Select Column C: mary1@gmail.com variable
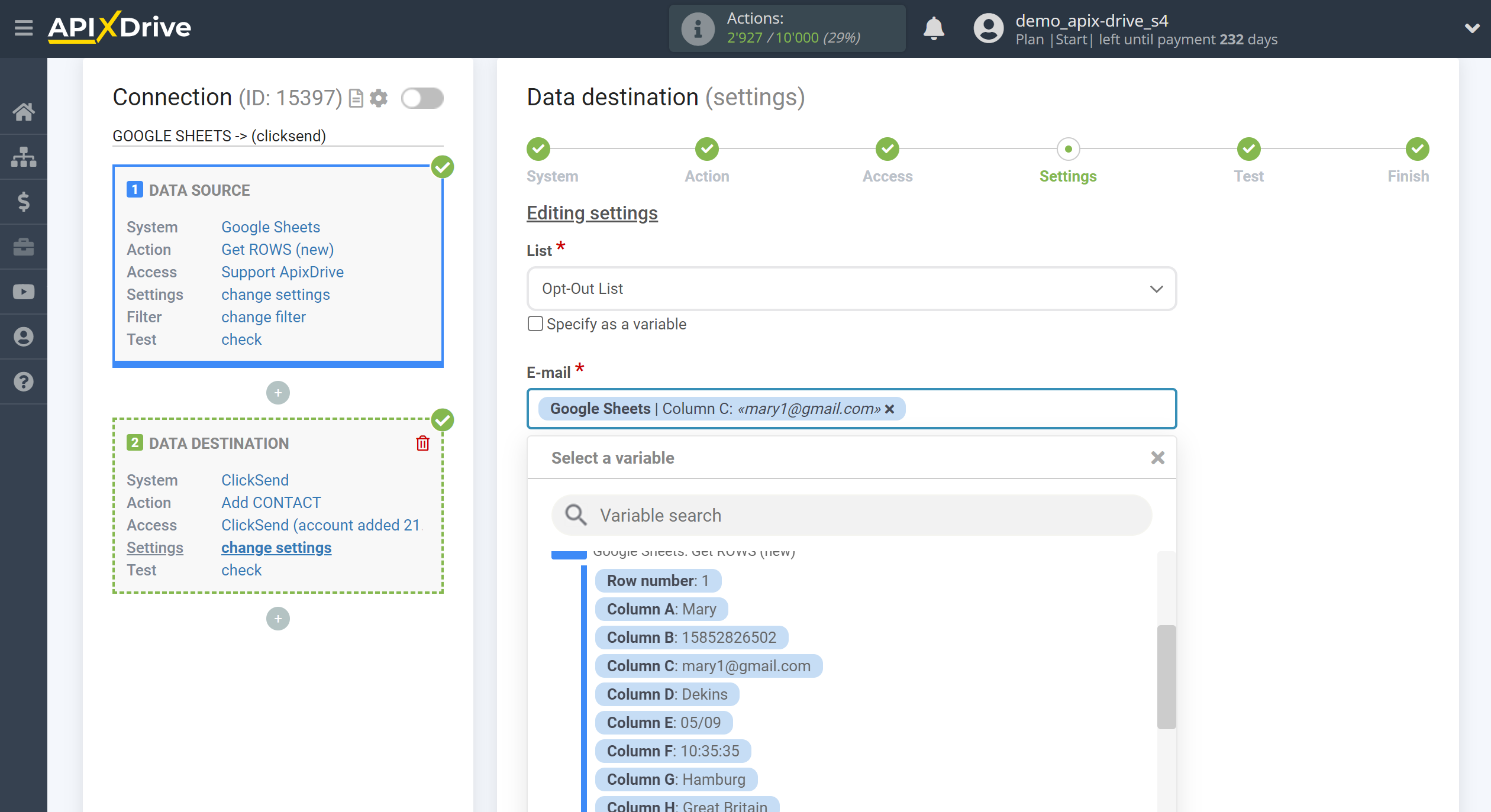Viewport: 1491px width, 812px height. 709,666
